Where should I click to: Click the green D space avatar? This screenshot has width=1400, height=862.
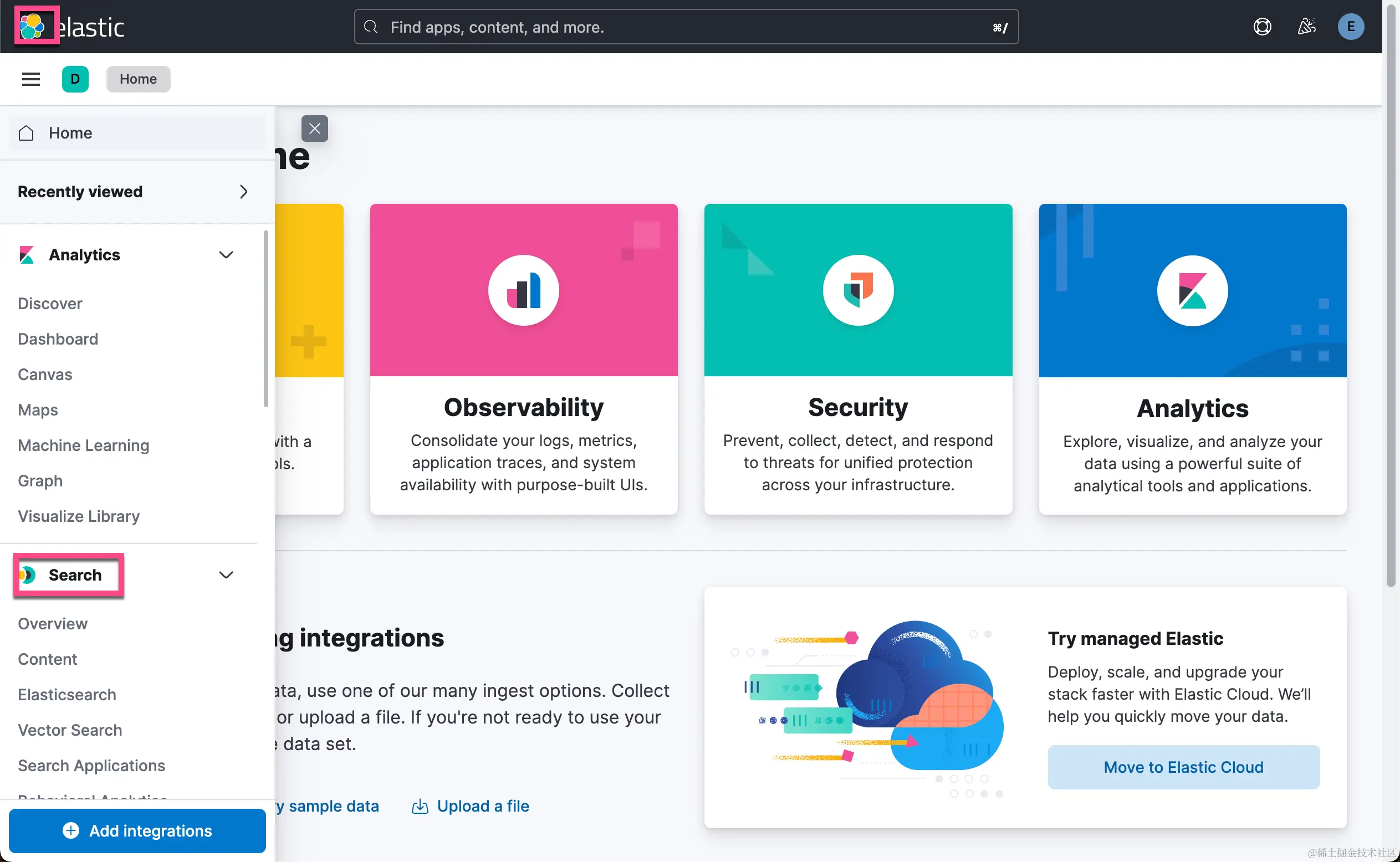click(x=75, y=79)
